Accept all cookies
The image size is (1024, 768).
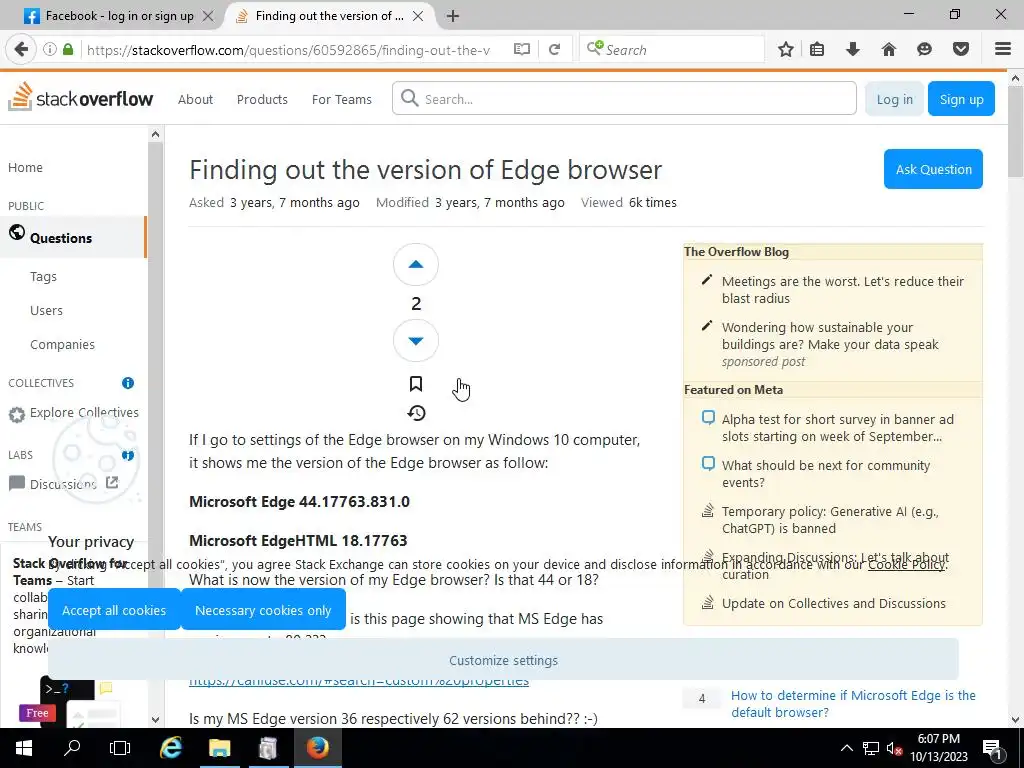click(x=114, y=610)
